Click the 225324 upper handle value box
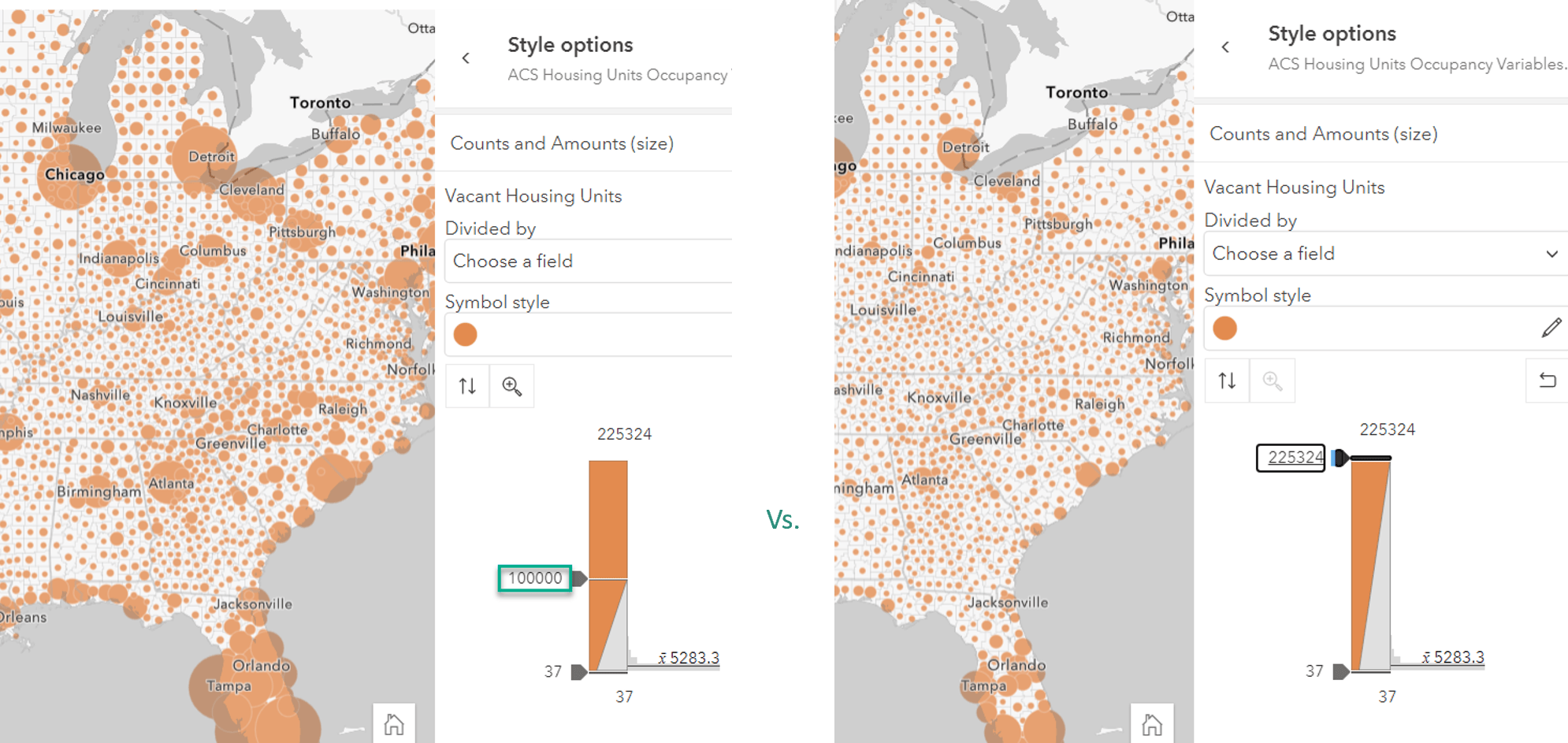 pos(1291,458)
